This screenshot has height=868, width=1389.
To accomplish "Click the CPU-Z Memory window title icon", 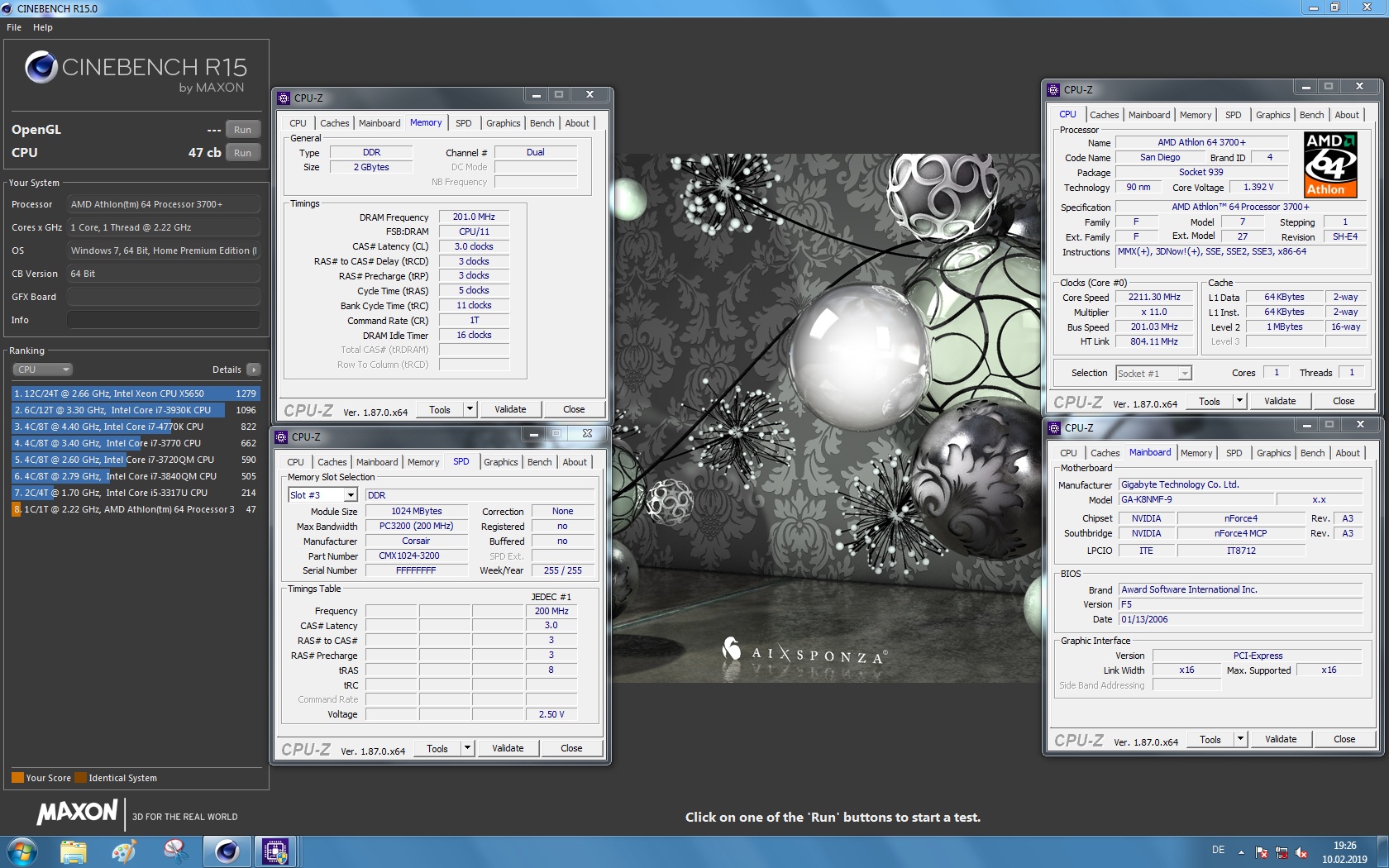I will (284, 98).
